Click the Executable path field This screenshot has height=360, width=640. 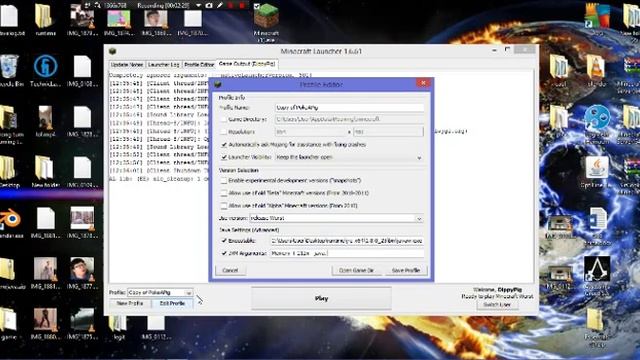coord(347,241)
